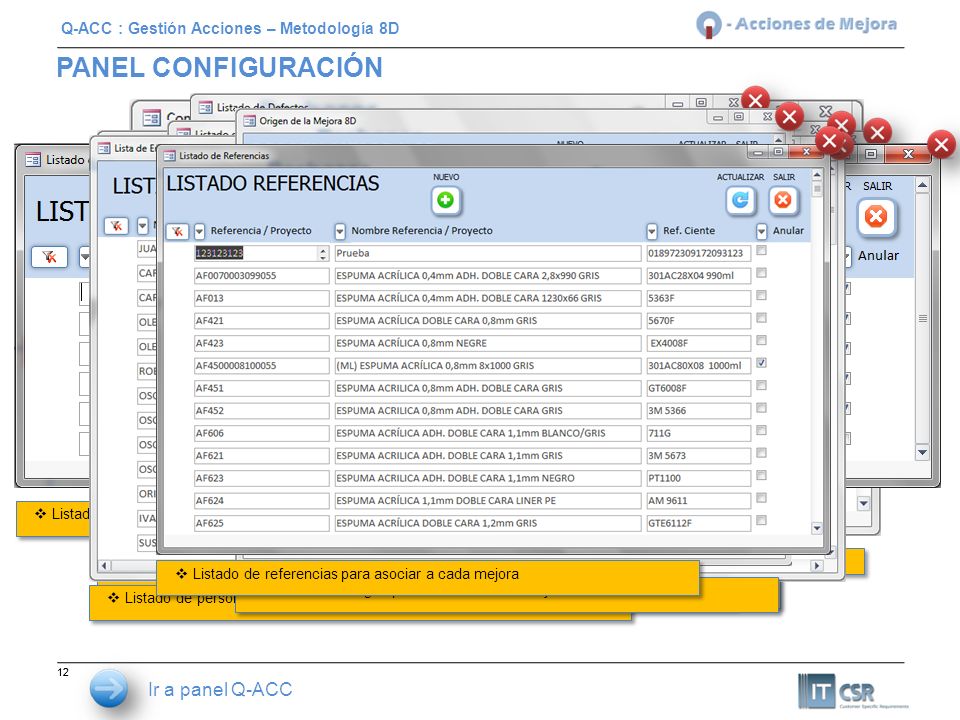Viewport: 960px width, 720px height.
Task: Click large SALIR icon in rightmost background window
Action: [x=876, y=217]
